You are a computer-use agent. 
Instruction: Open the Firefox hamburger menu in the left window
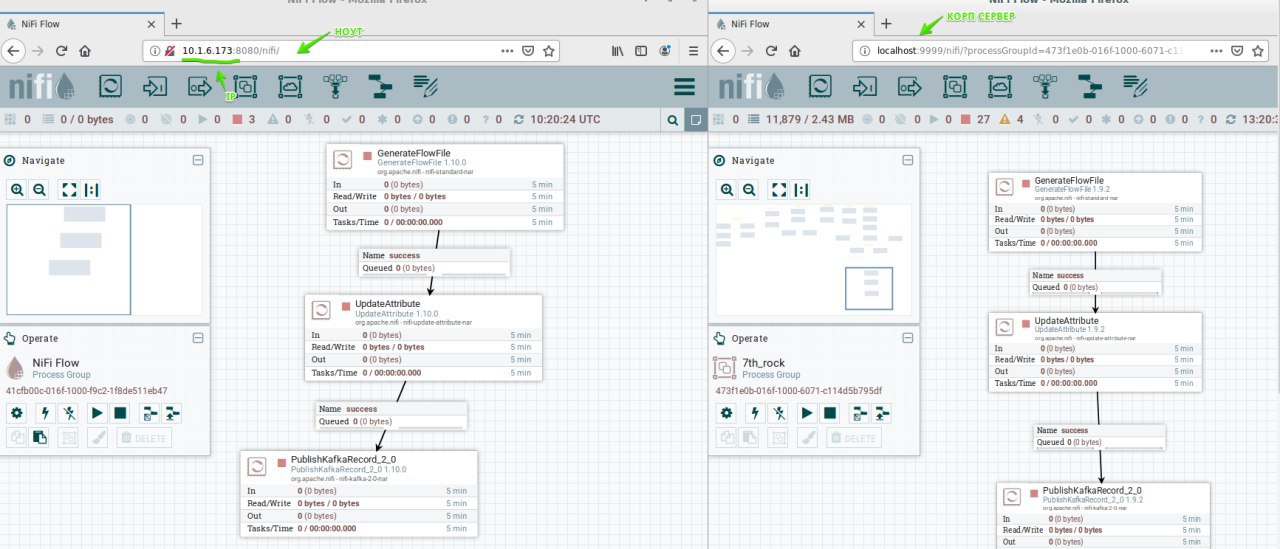coord(695,50)
